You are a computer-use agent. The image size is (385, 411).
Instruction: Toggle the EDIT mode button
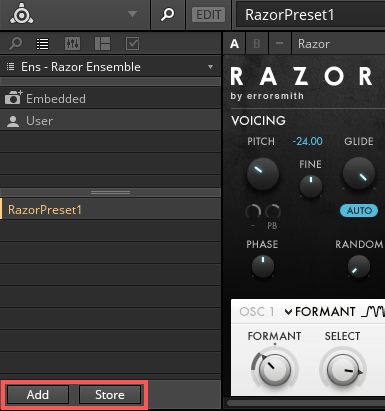coord(208,15)
